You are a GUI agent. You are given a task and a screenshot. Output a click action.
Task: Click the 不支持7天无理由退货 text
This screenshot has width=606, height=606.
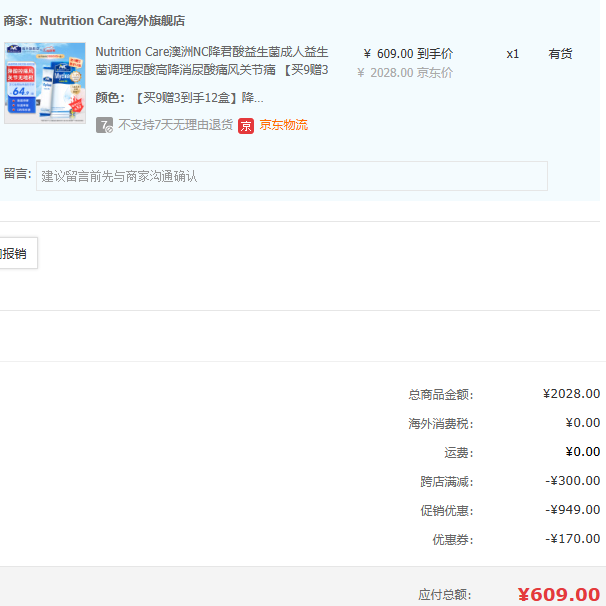click(175, 125)
